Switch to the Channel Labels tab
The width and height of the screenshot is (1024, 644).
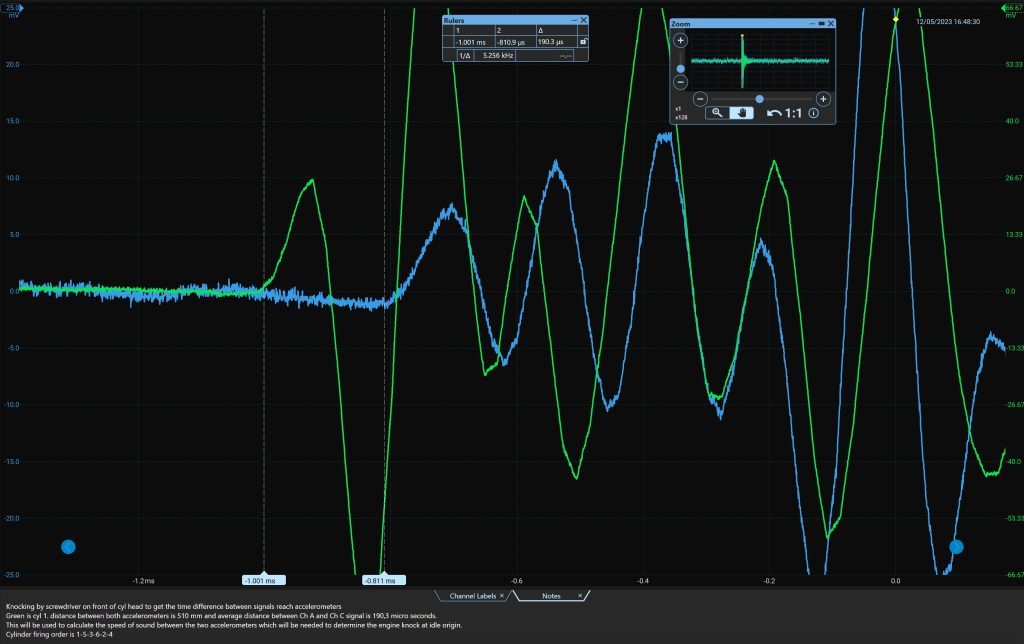[472, 596]
